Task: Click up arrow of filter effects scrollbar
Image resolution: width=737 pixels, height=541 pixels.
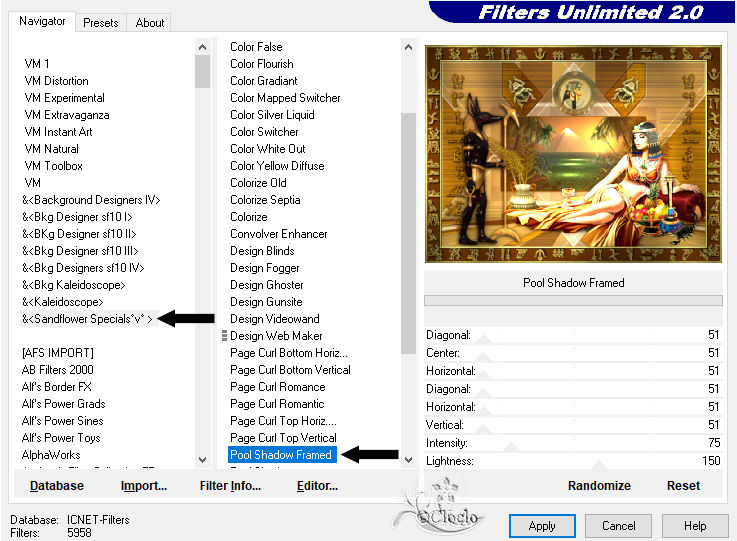Action: point(408,47)
